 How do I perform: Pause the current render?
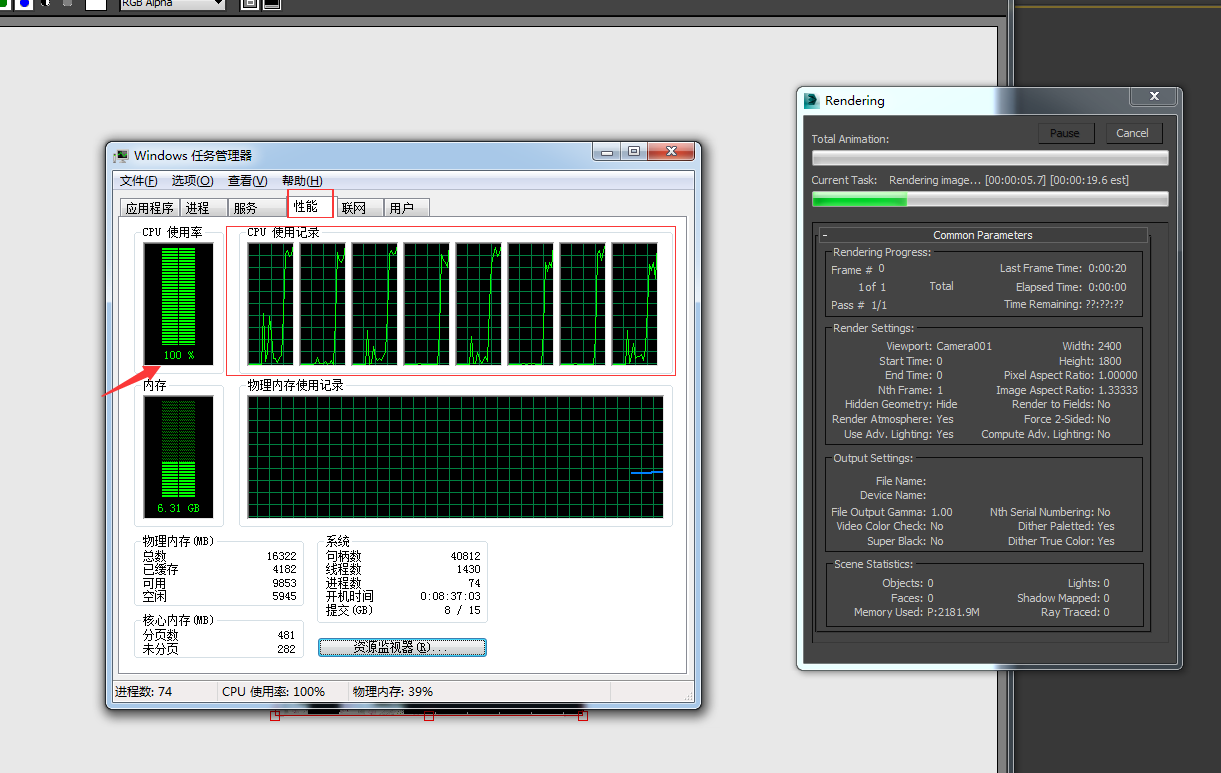pyautogui.click(x=1065, y=133)
